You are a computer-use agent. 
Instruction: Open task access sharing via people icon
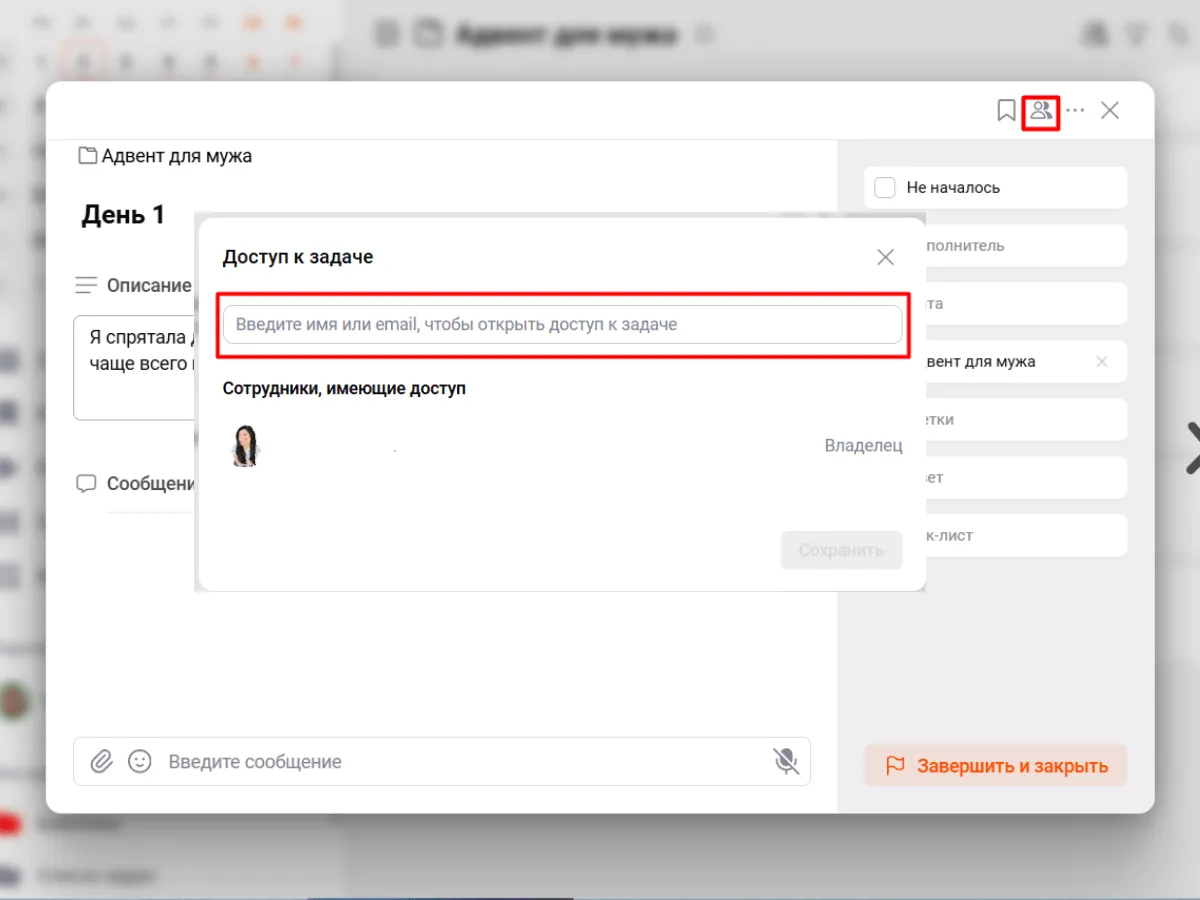click(1041, 110)
